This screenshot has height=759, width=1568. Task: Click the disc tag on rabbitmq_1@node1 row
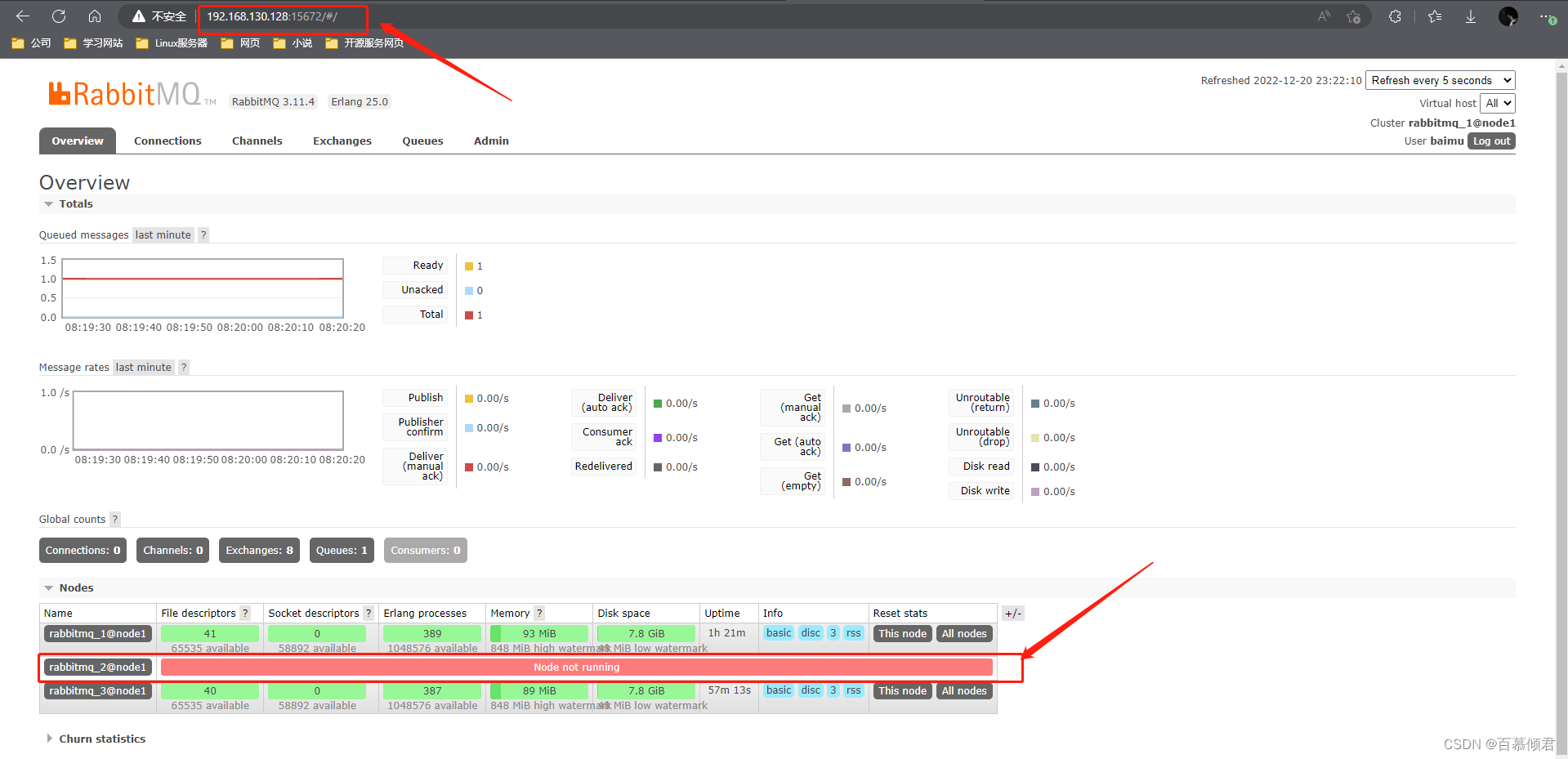811,632
